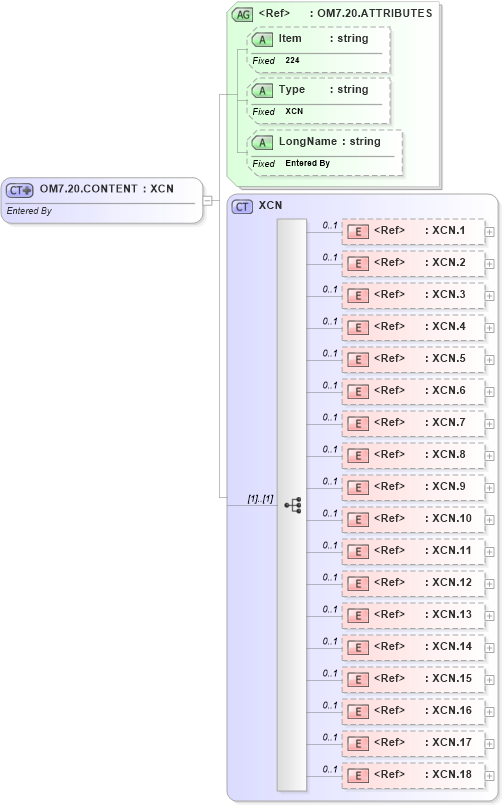Click the E icon of XCN.17
This screenshot has height=805, width=502.
[x=358, y=743]
